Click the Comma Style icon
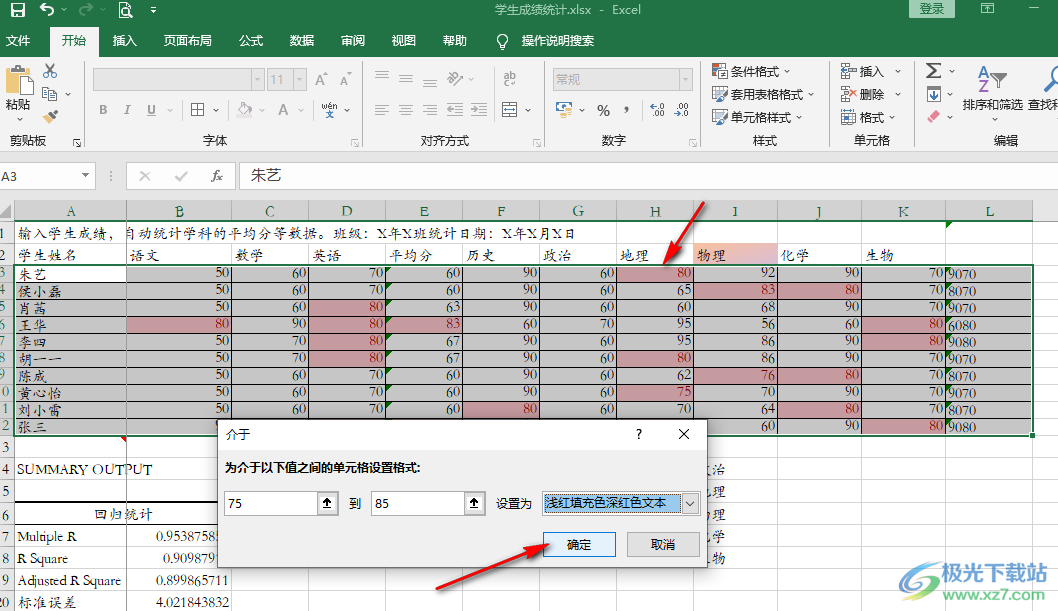The image size is (1058, 611). click(x=627, y=110)
